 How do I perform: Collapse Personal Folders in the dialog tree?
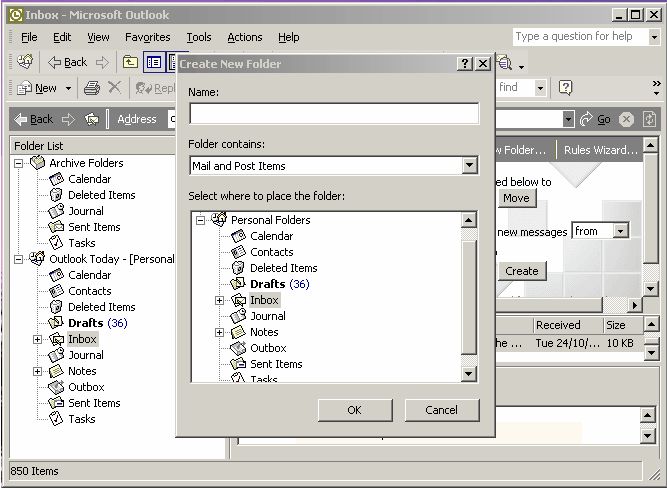[x=200, y=220]
